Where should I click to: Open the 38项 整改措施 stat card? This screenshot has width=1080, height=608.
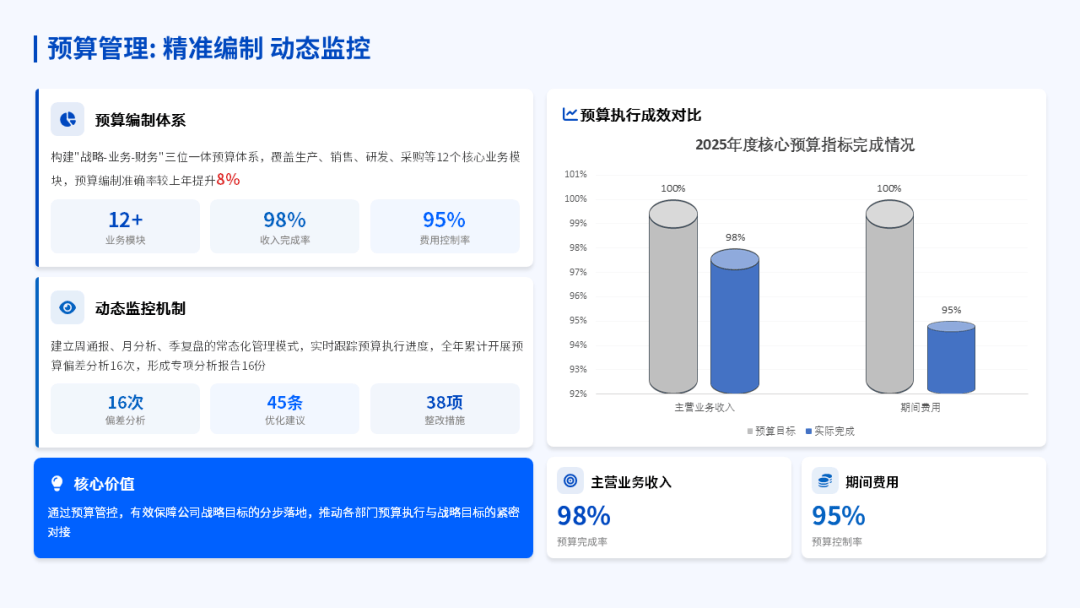coord(444,408)
